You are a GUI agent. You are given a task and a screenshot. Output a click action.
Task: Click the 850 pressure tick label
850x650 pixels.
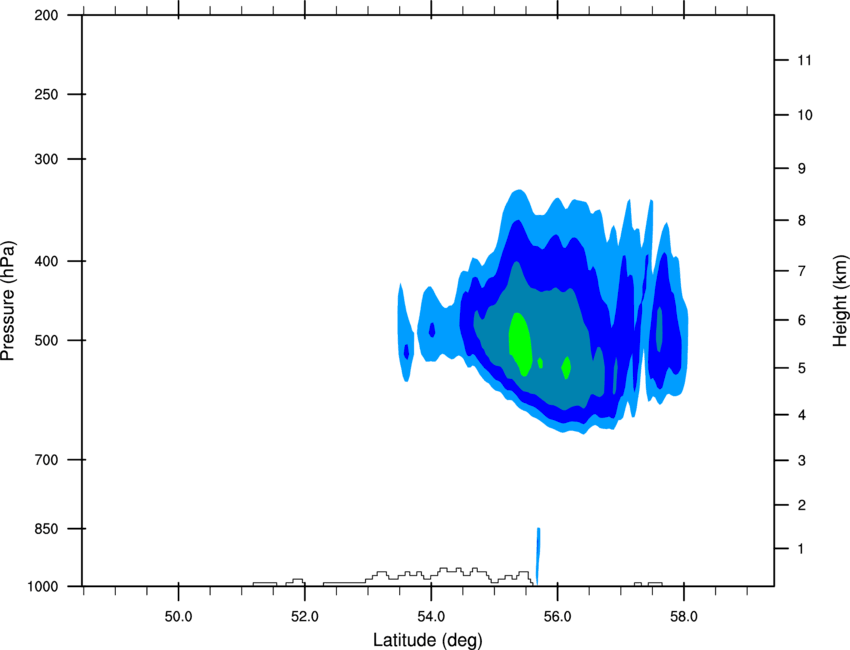(x=47, y=529)
